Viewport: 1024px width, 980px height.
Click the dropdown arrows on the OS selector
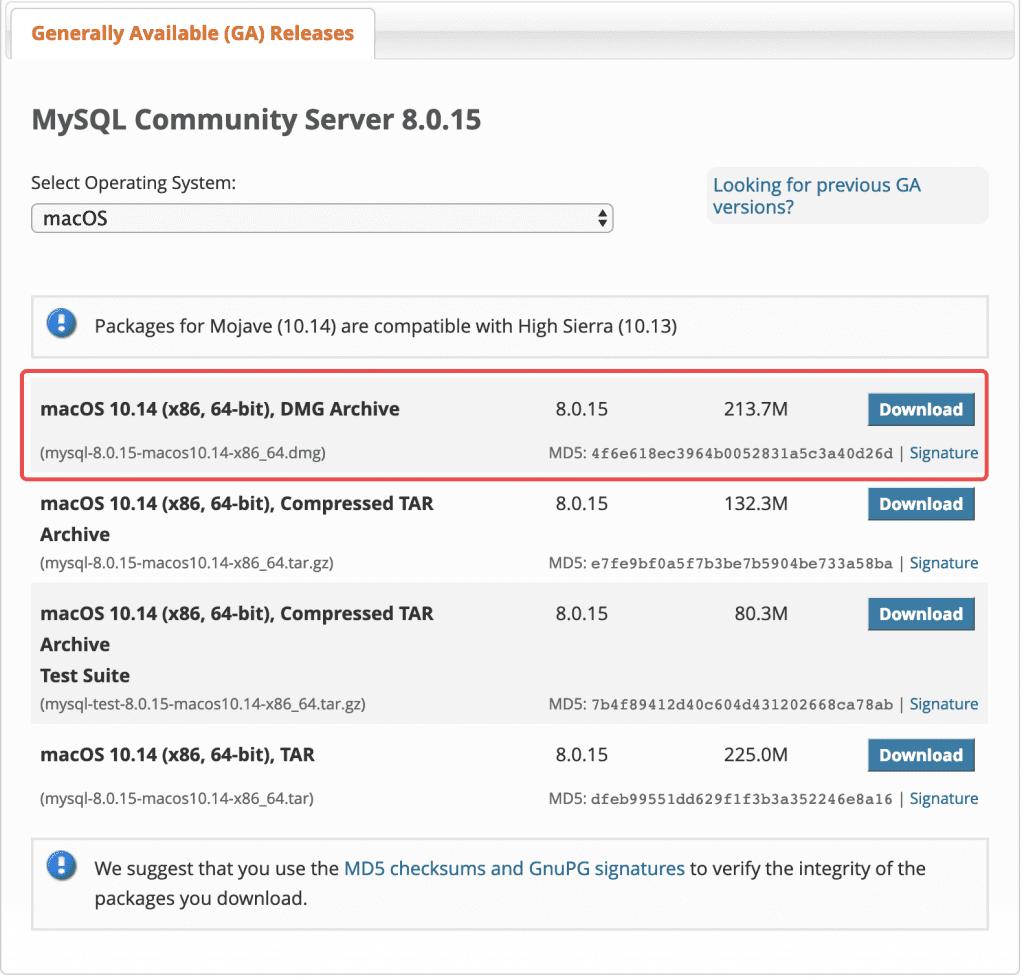click(601, 218)
